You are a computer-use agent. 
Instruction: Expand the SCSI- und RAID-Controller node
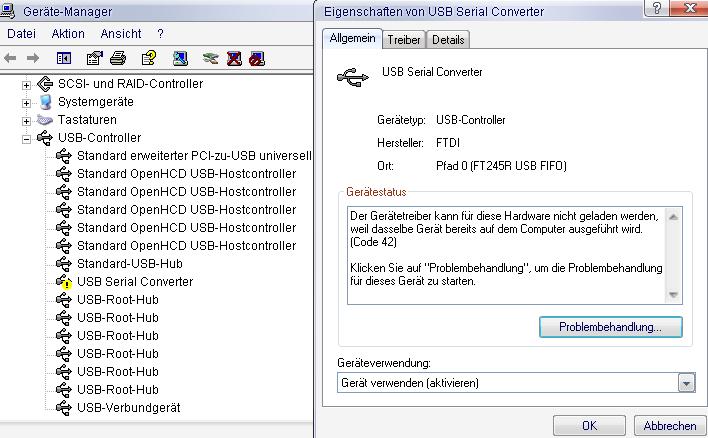click(x=27, y=84)
